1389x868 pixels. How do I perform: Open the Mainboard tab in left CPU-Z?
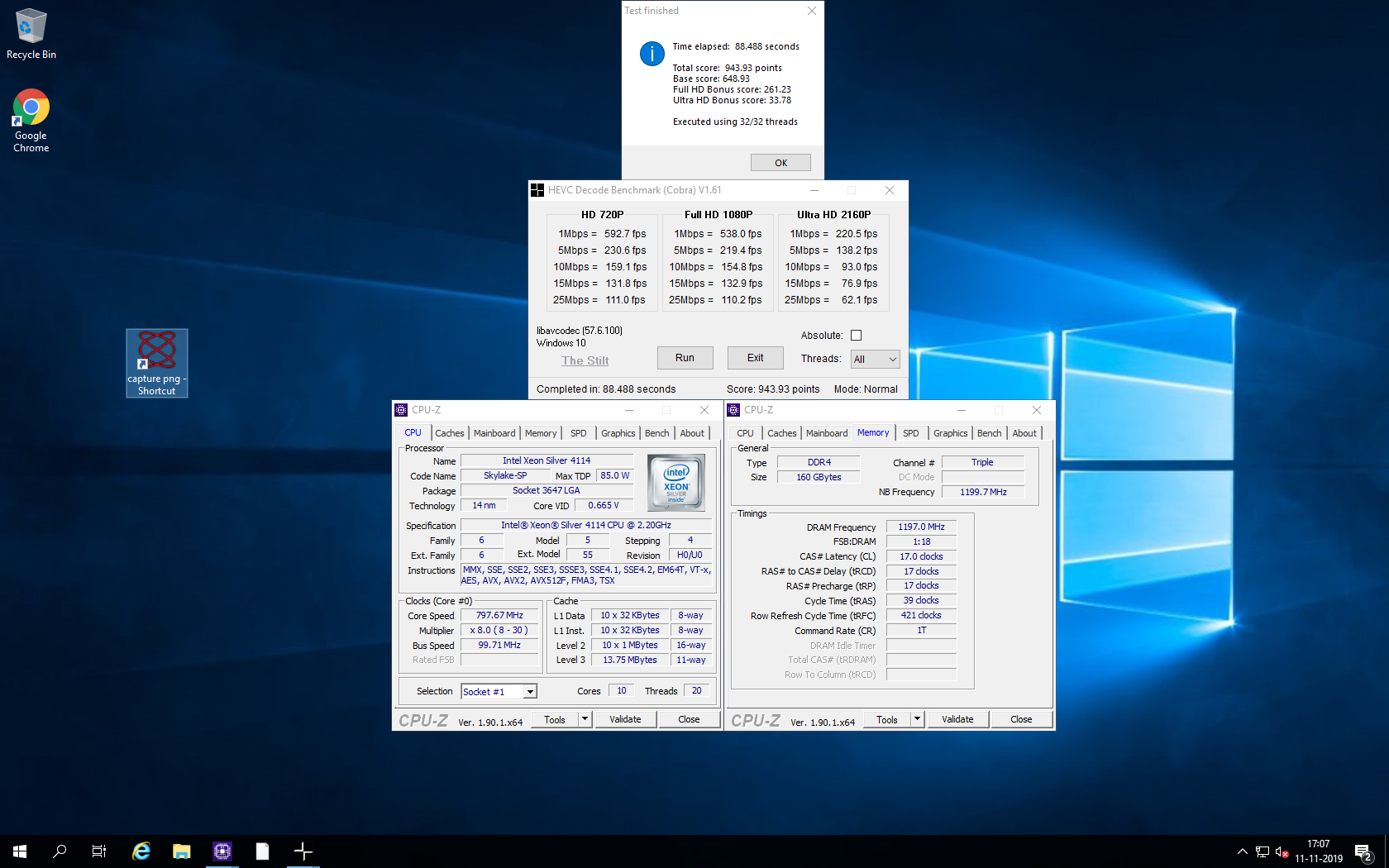click(x=494, y=433)
